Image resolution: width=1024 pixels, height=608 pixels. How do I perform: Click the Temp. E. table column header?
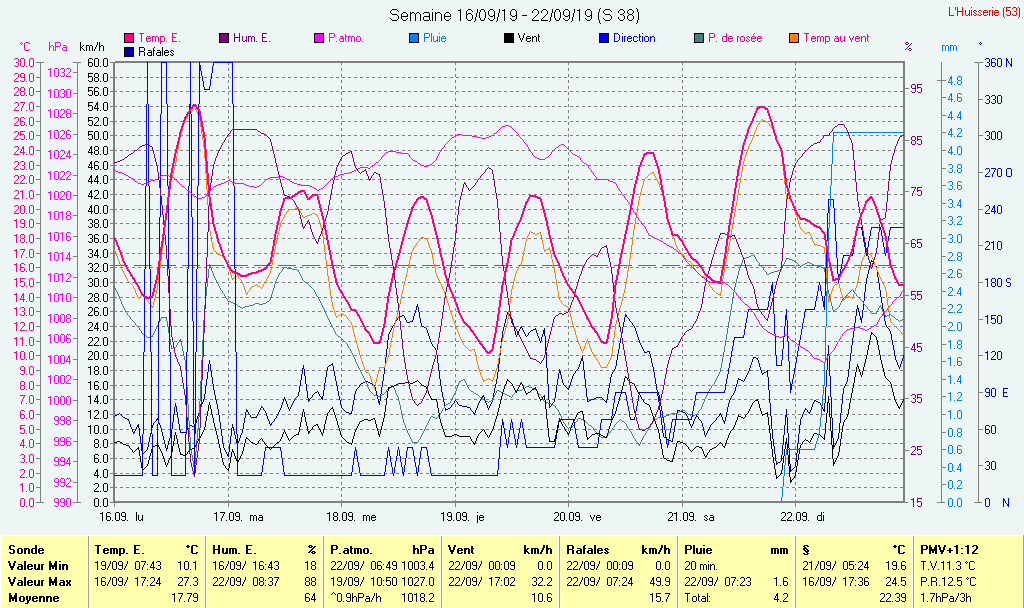point(120,551)
